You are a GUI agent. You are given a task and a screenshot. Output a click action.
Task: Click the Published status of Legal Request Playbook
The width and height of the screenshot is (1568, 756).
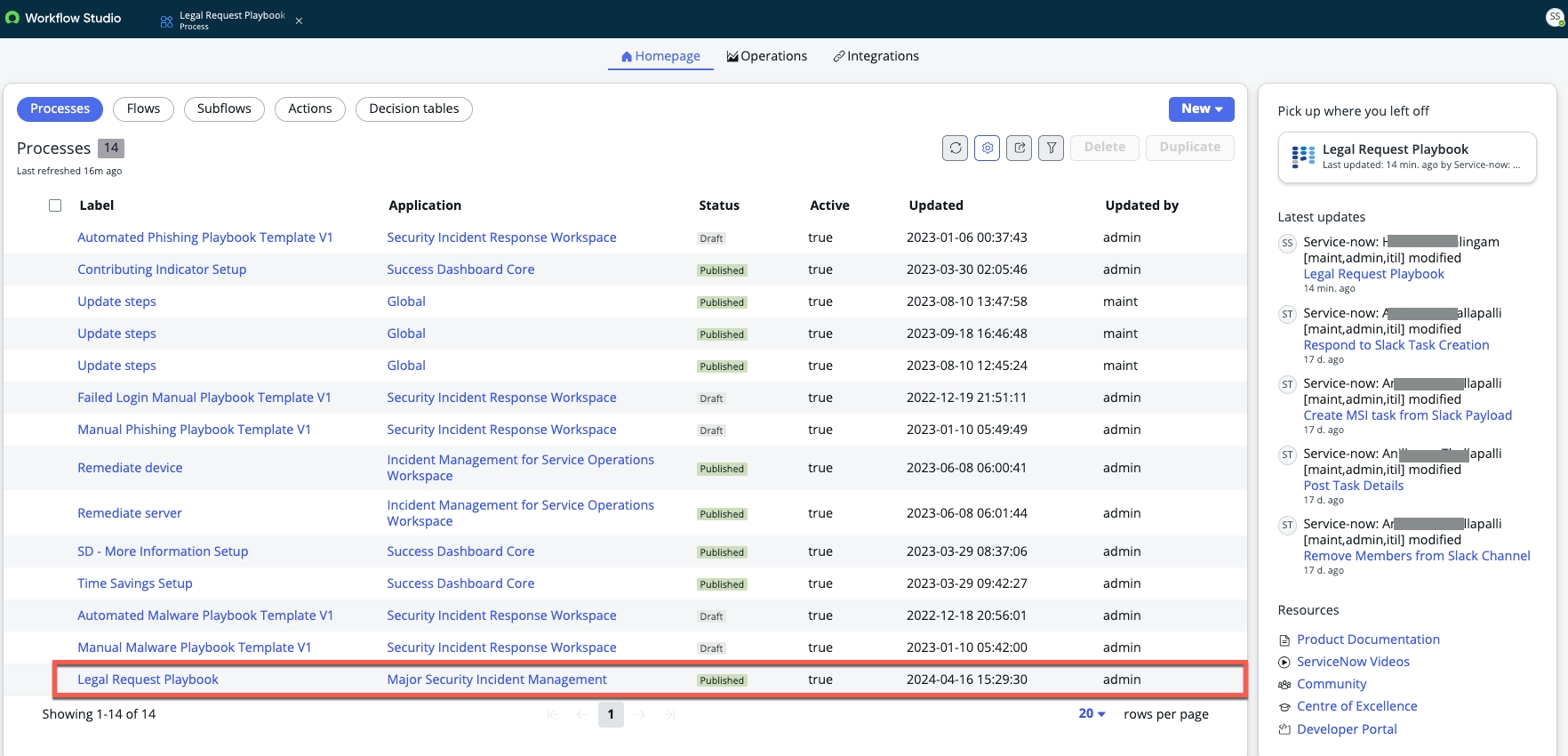(x=722, y=680)
